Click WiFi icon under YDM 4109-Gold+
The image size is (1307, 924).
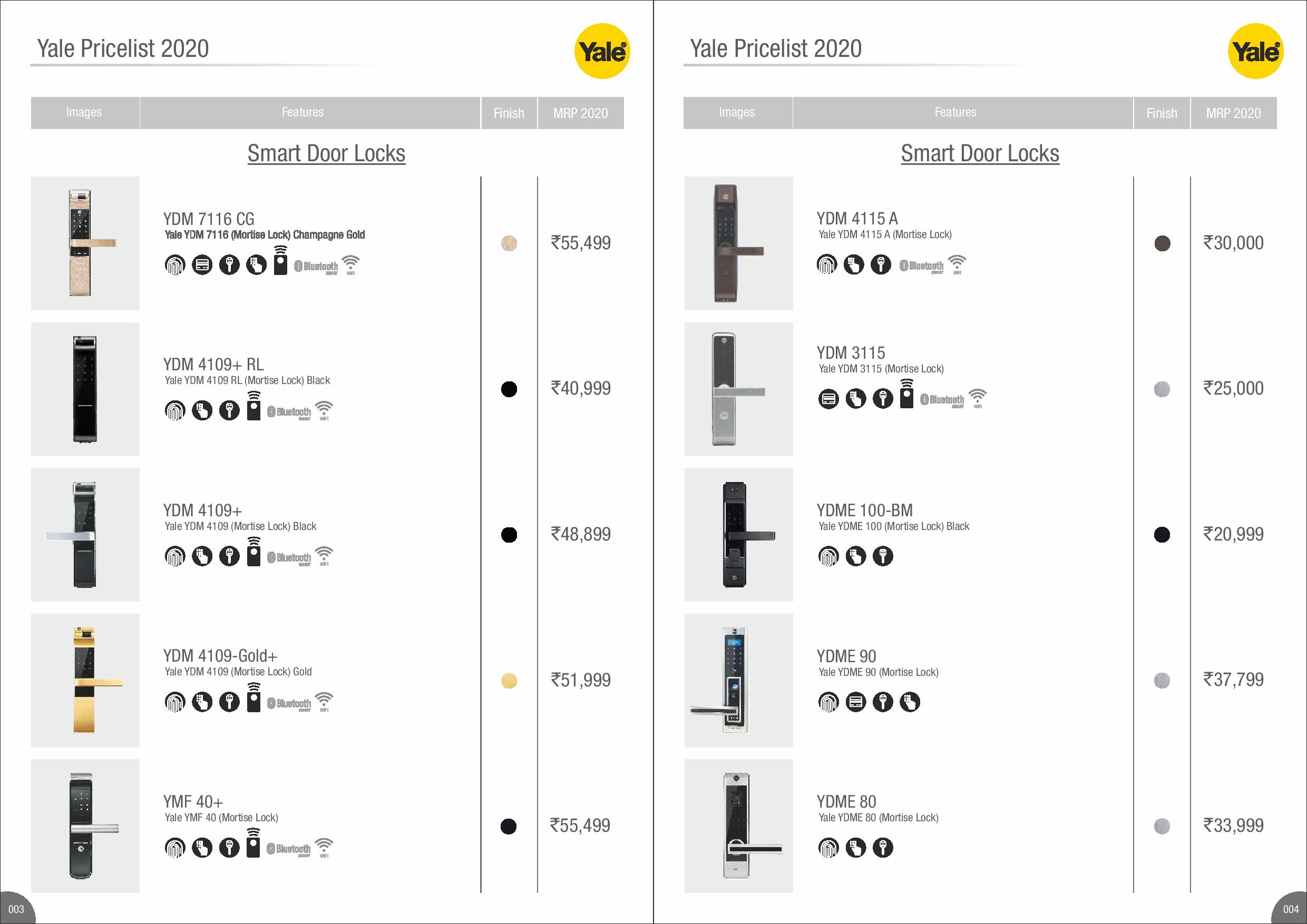coord(324,701)
